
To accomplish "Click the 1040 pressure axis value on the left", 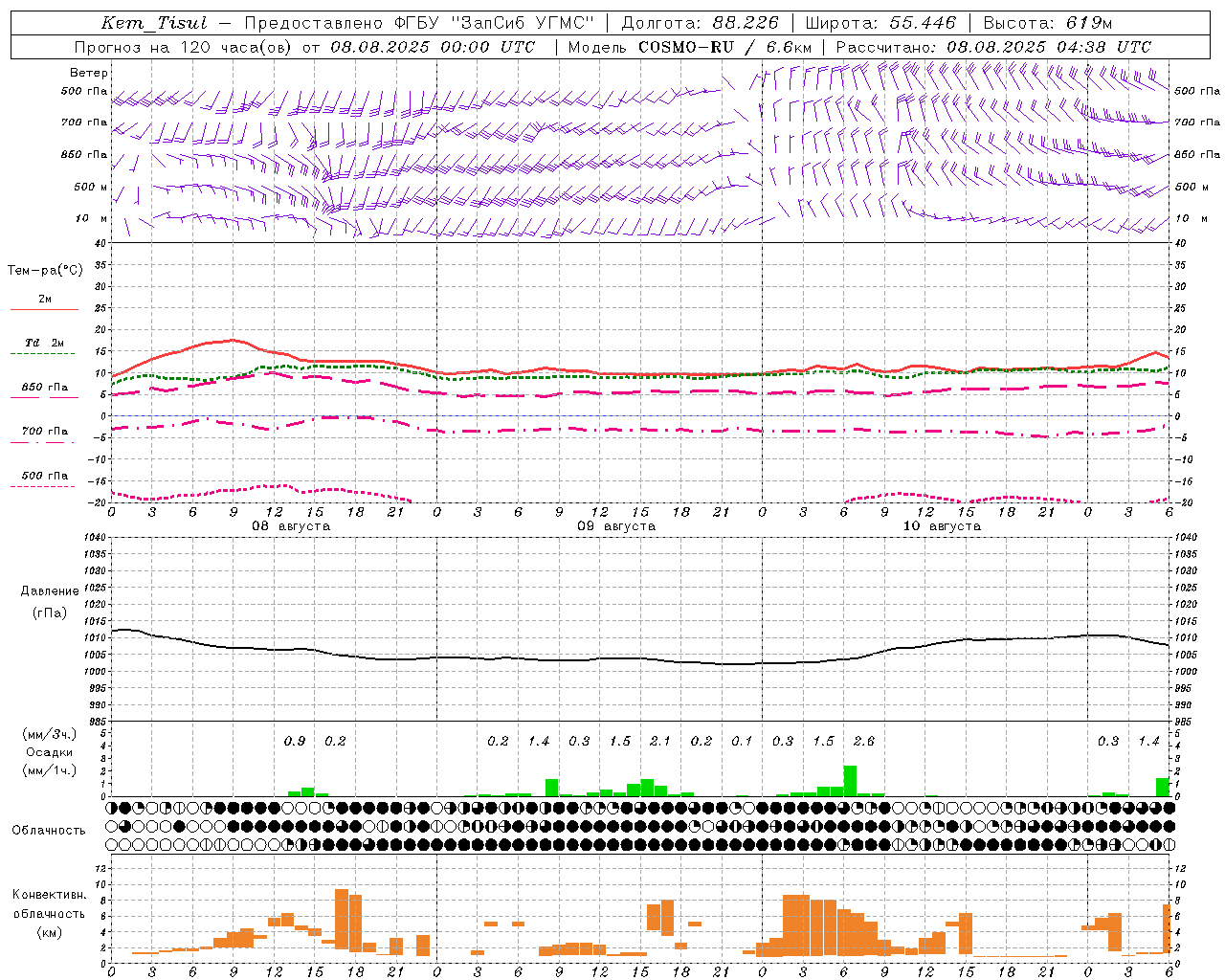I will (x=93, y=538).
